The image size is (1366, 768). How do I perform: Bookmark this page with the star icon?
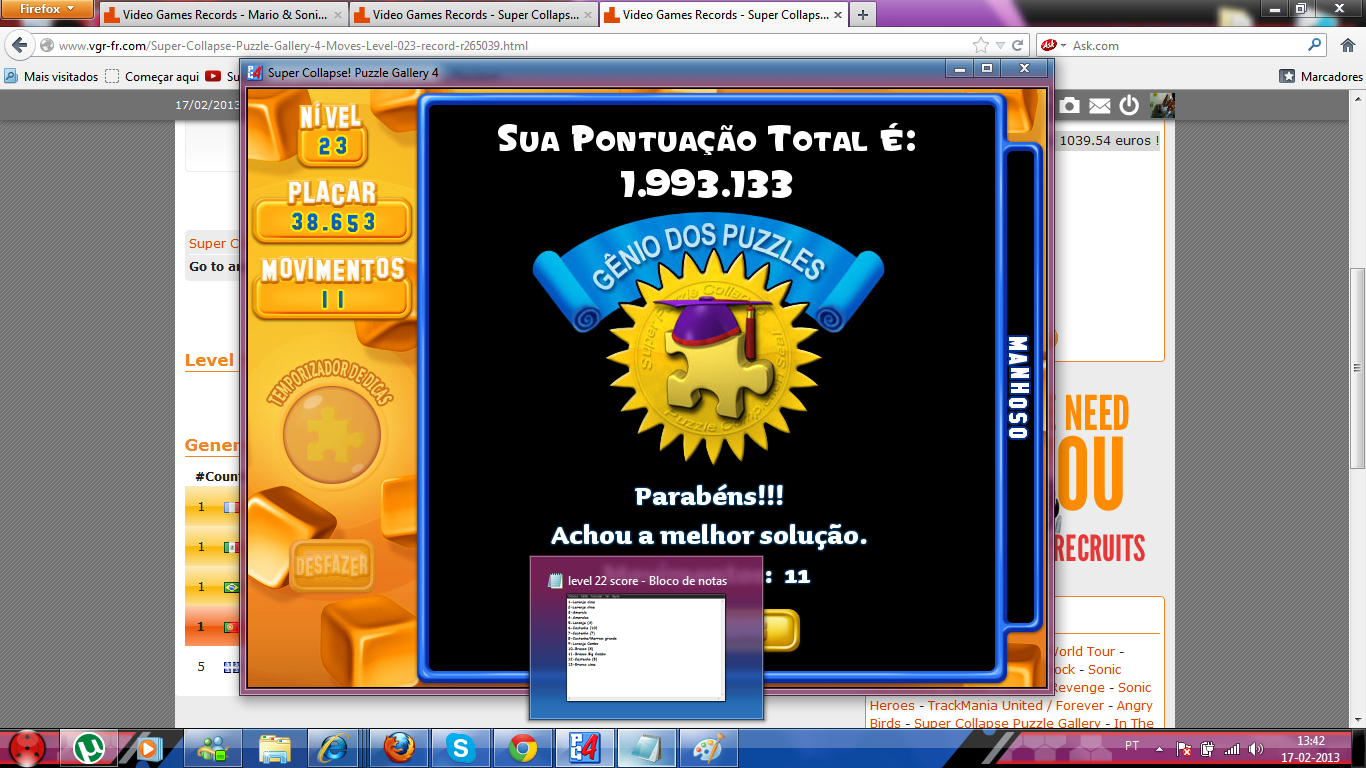pos(981,45)
